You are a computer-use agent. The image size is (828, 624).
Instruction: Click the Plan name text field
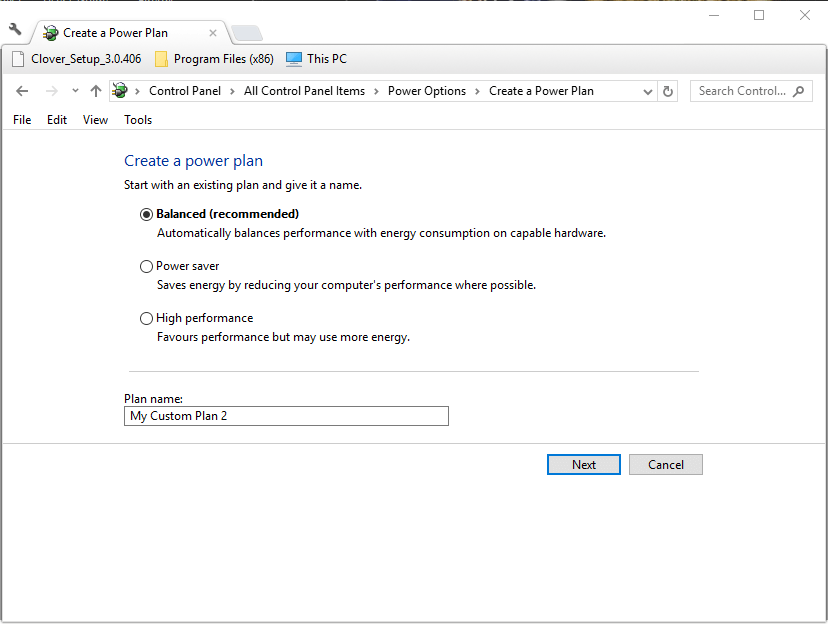click(x=286, y=416)
